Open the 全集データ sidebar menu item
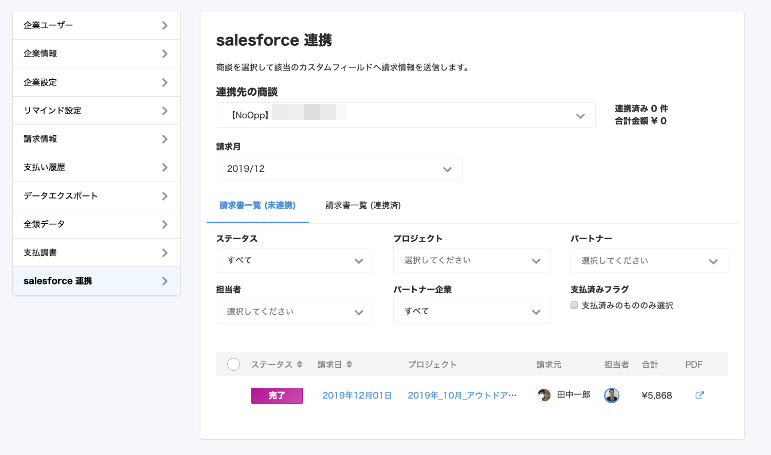771x455 pixels. tap(96, 224)
